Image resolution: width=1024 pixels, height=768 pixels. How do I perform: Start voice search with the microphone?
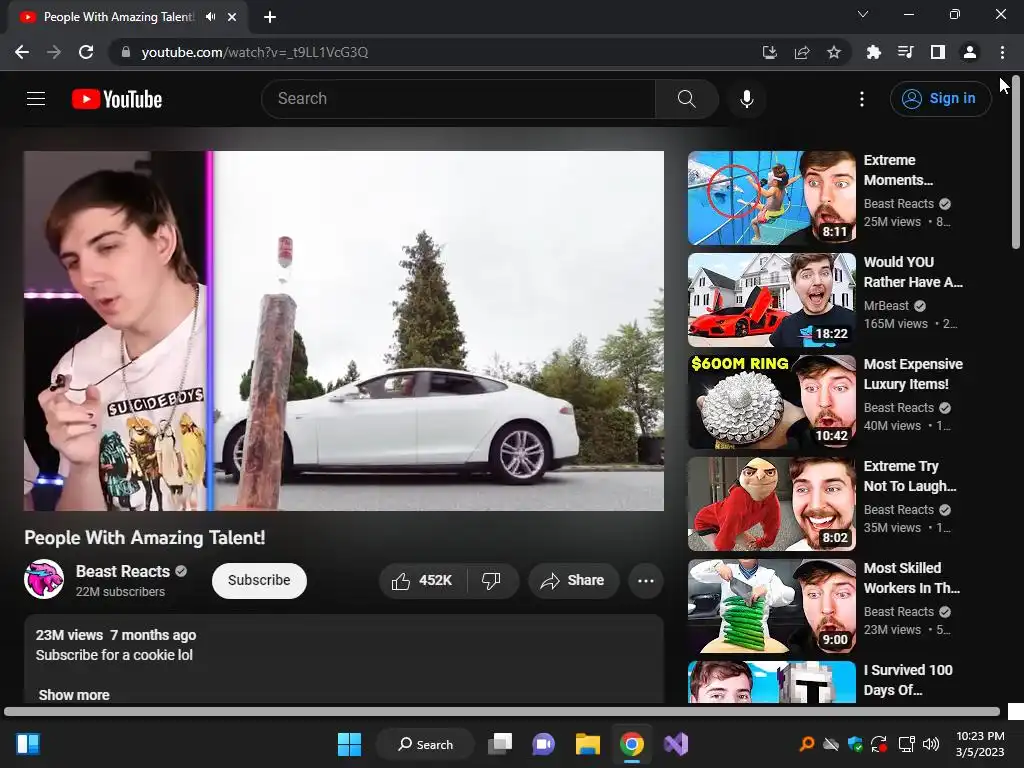746,99
